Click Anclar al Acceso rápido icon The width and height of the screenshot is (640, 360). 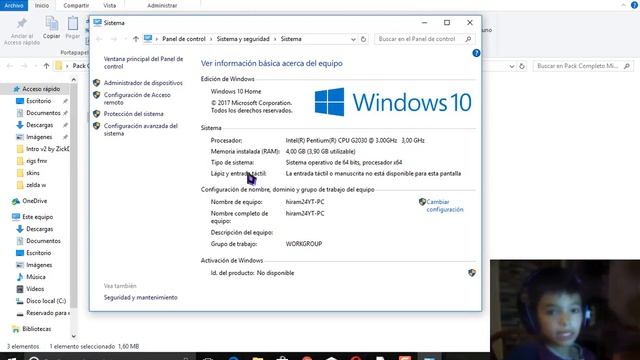point(22,23)
